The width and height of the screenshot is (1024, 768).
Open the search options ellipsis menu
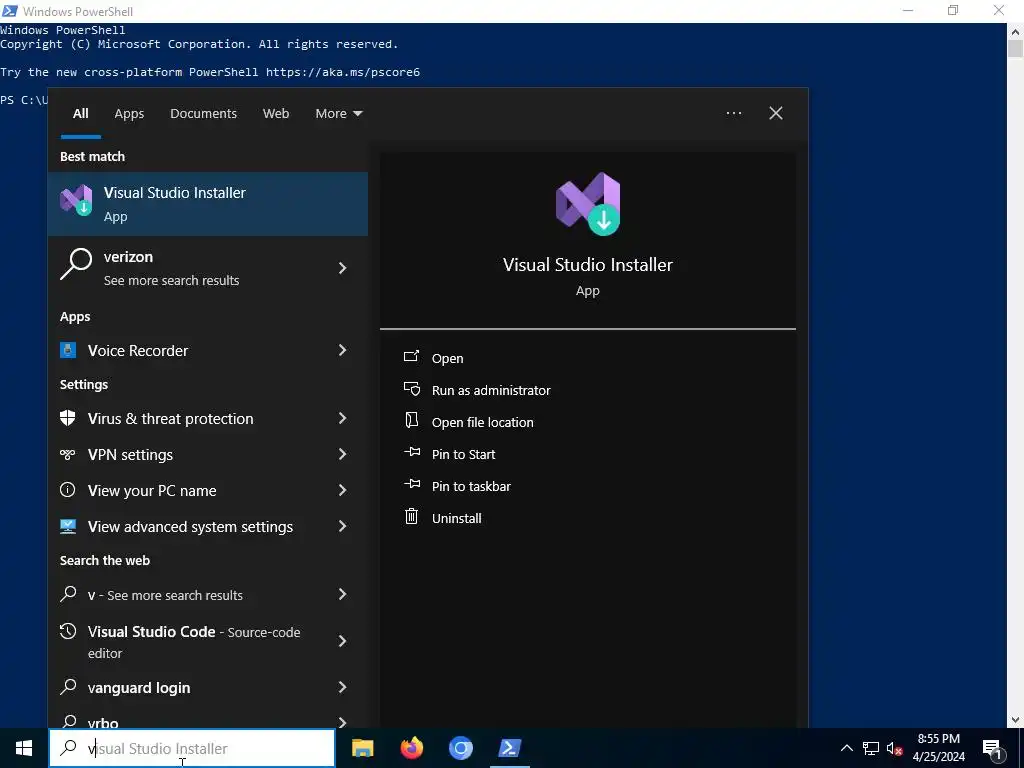(734, 113)
